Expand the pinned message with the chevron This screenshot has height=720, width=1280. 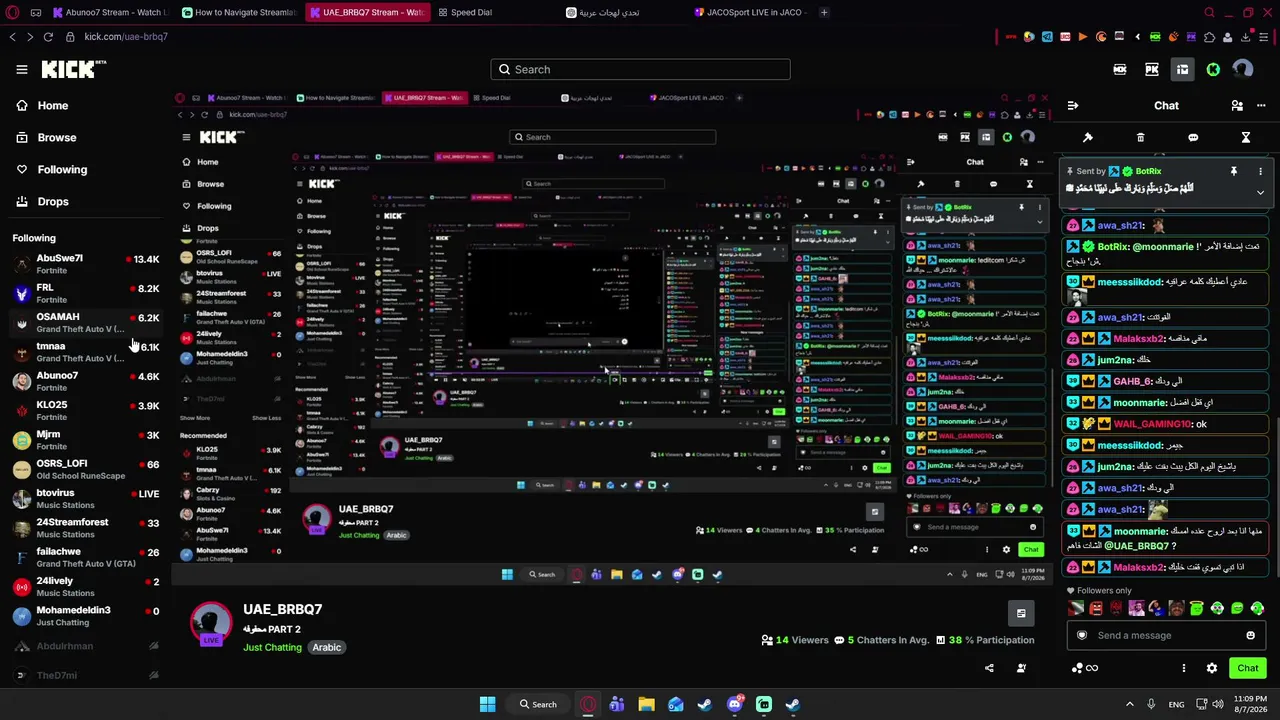(1260, 192)
